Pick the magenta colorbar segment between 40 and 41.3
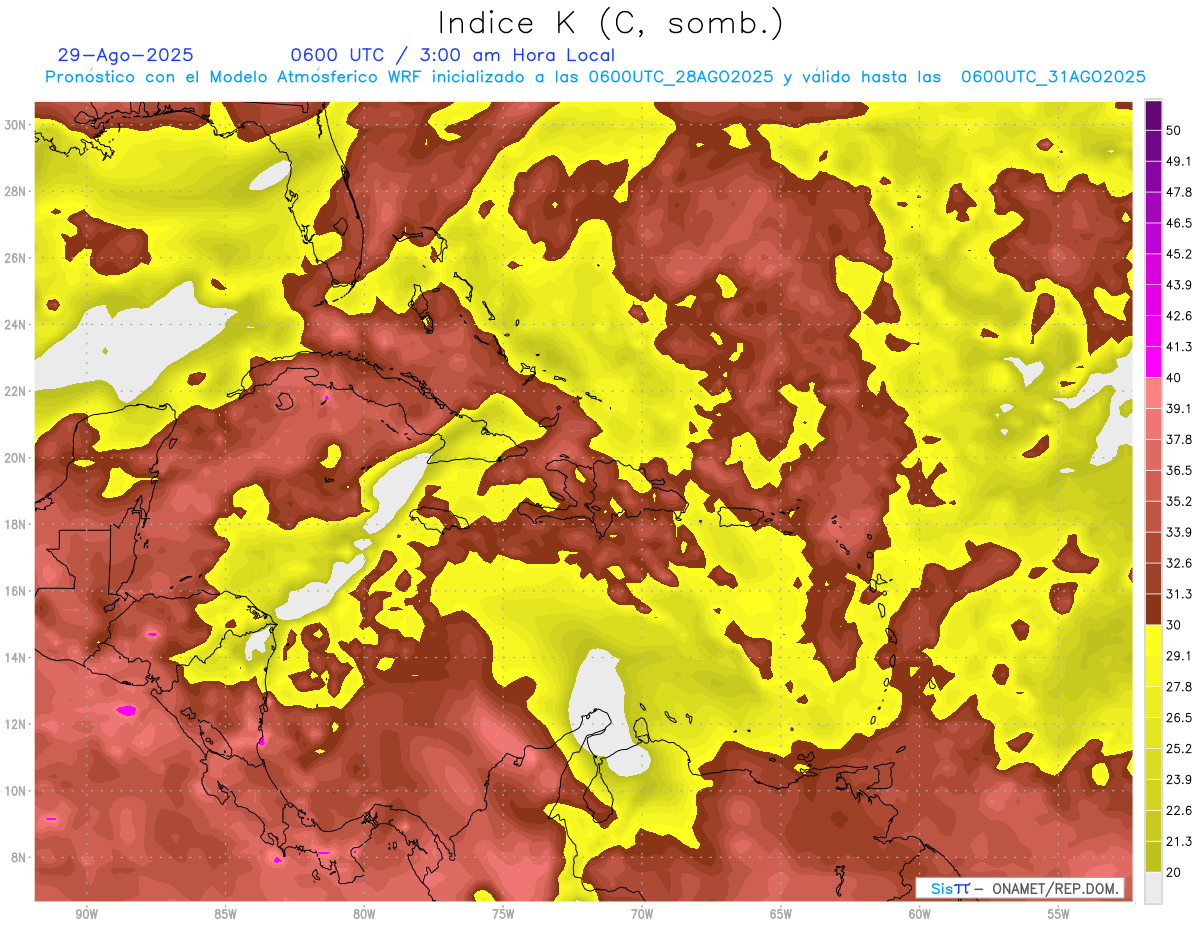The height and width of the screenshot is (927, 1200). (1153, 362)
